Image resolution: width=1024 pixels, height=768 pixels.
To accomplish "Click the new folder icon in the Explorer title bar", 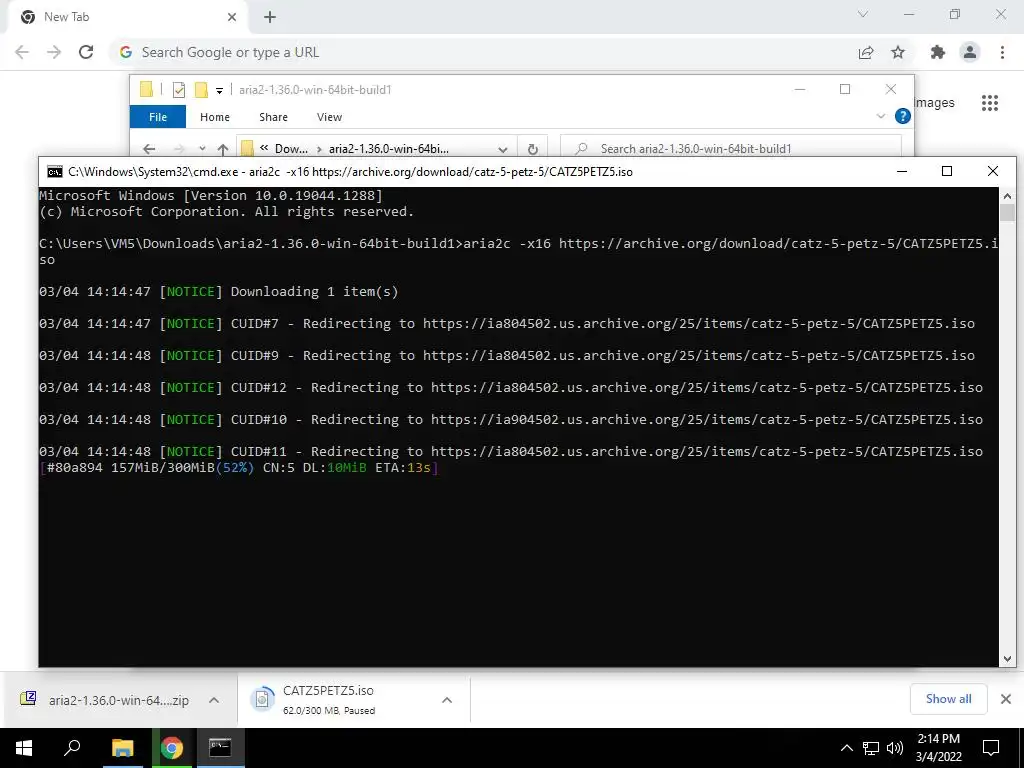I will point(201,89).
